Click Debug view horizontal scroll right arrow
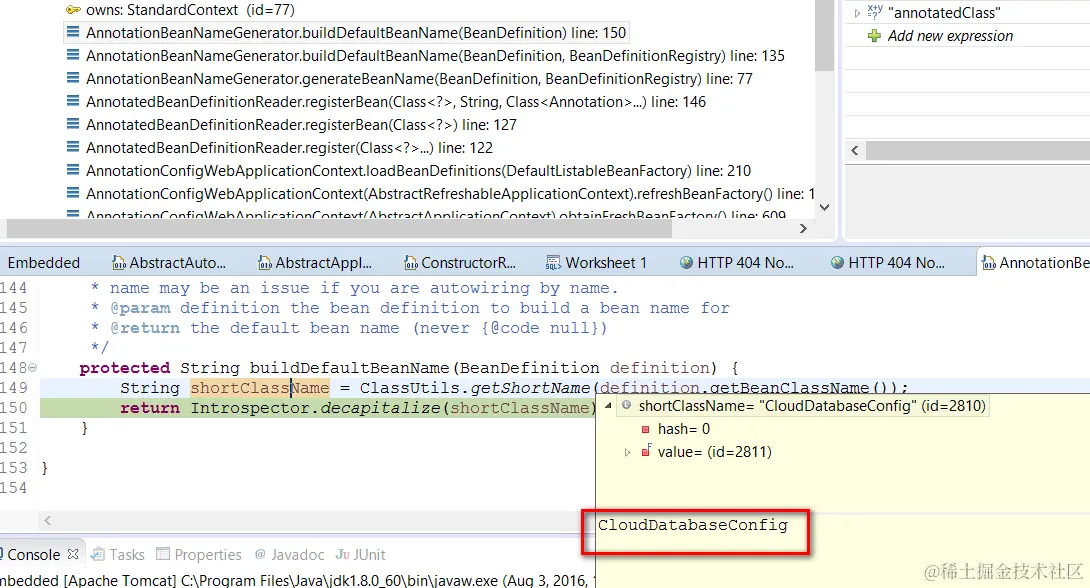Viewport: 1090px width, 588px height. [803, 228]
